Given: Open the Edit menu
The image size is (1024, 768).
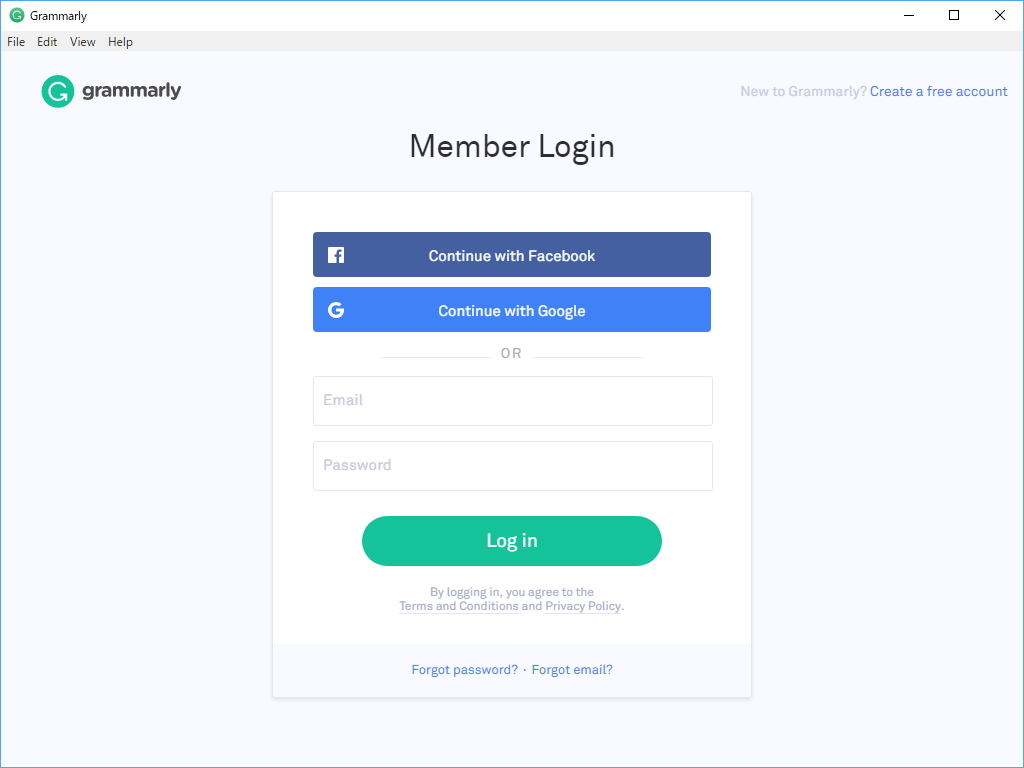Looking at the screenshot, I should click(x=47, y=42).
